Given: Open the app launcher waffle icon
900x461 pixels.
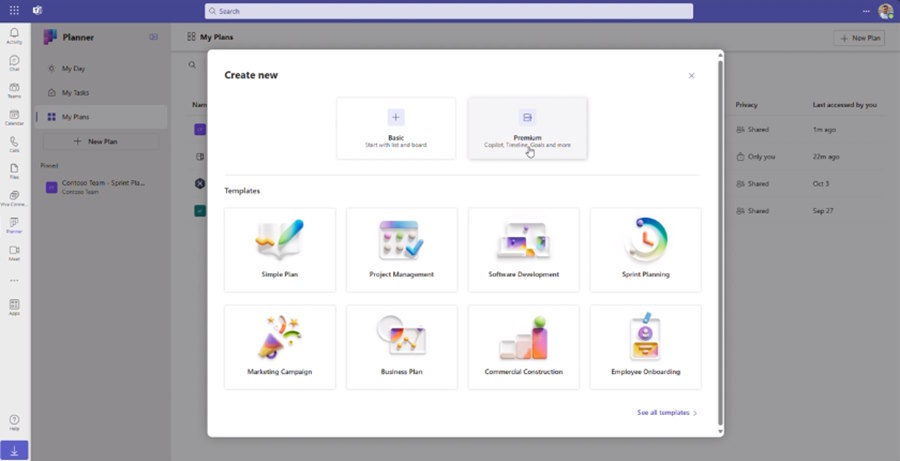Looking at the screenshot, I should [x=14, y=10].
